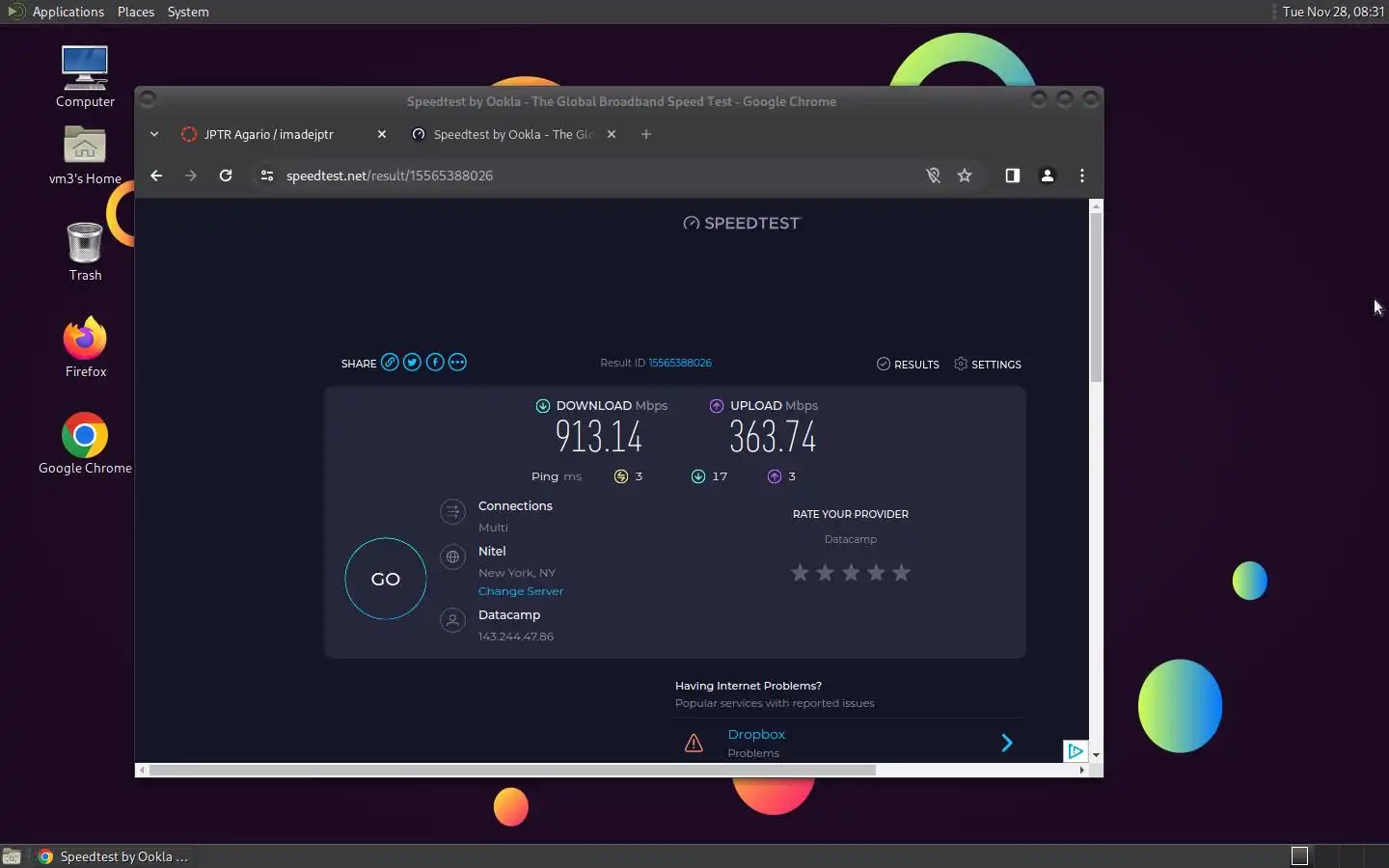This screenshot has height=868, width=1389.
Task: Click the warning triangle beside Dropbox
Action: (x=694, y=743)
